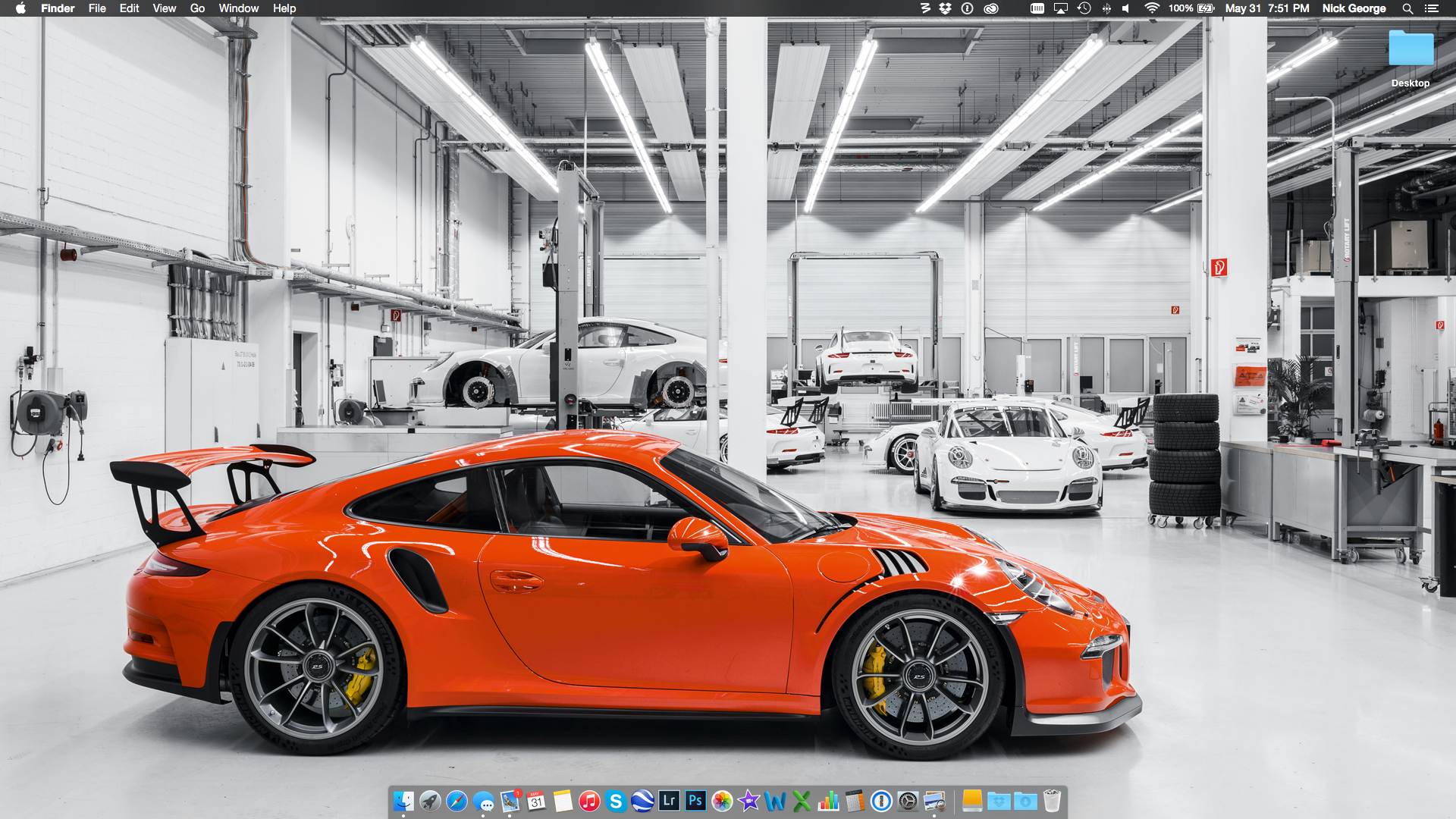Viewport: 1456px width, 819px height.
Task: Open battery status showing 100%
Action: (1191, 8)
